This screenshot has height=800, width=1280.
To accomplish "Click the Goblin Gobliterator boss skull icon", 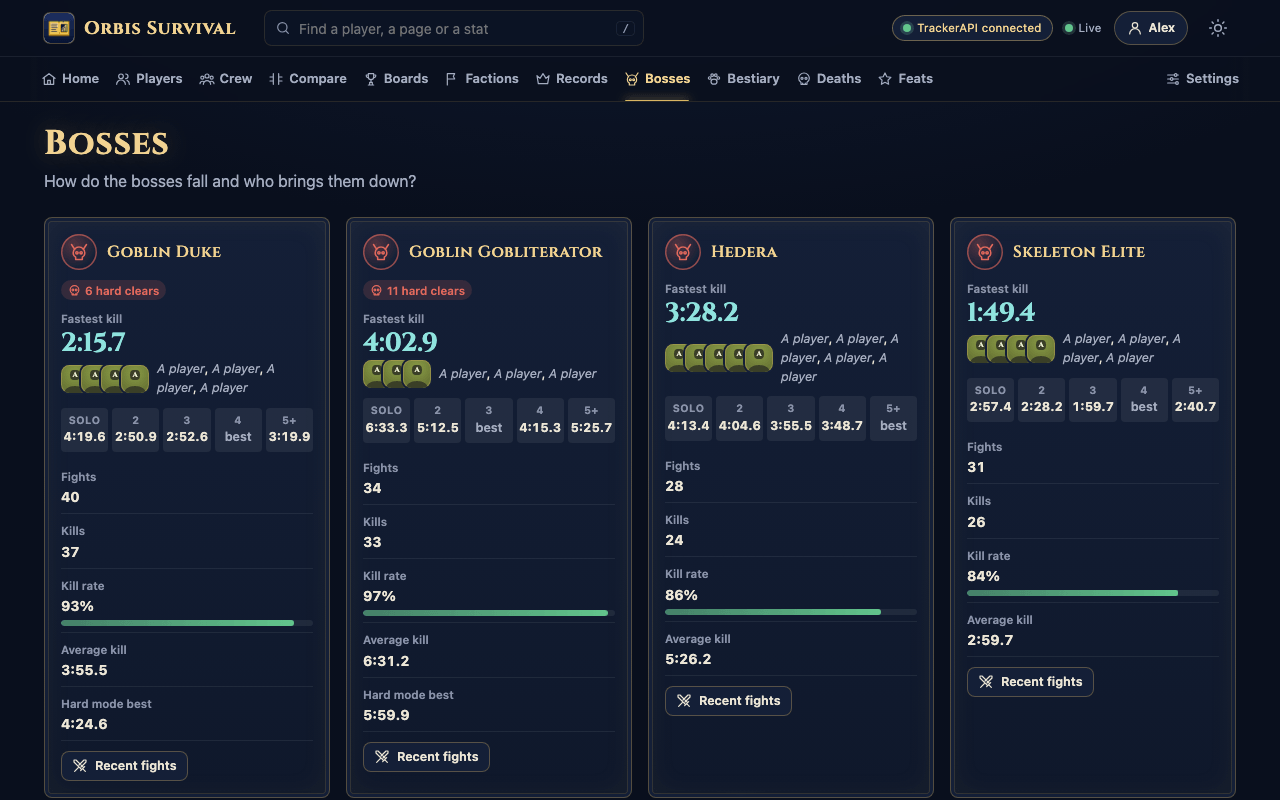I will [x=380, y=252].
